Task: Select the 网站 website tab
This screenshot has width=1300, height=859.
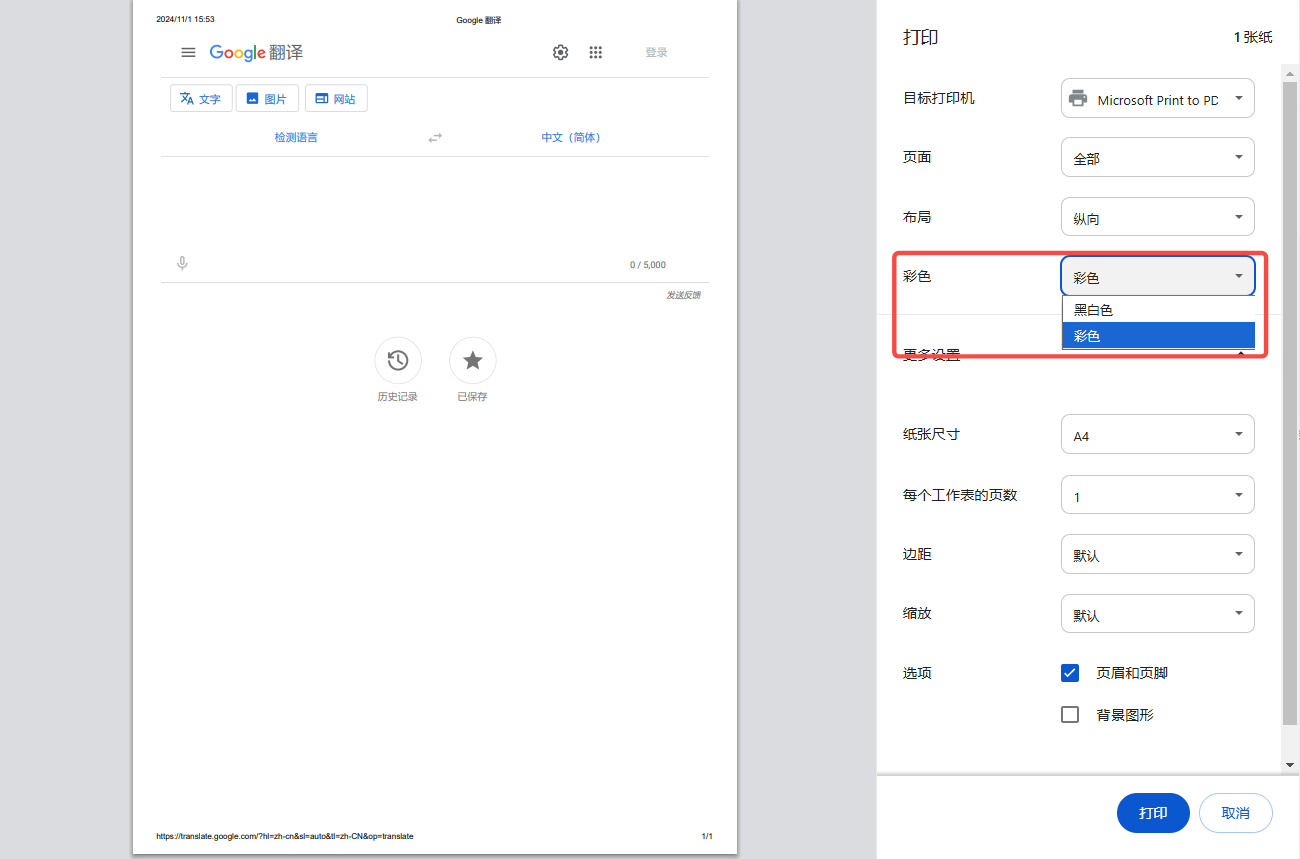Action: 336,98
